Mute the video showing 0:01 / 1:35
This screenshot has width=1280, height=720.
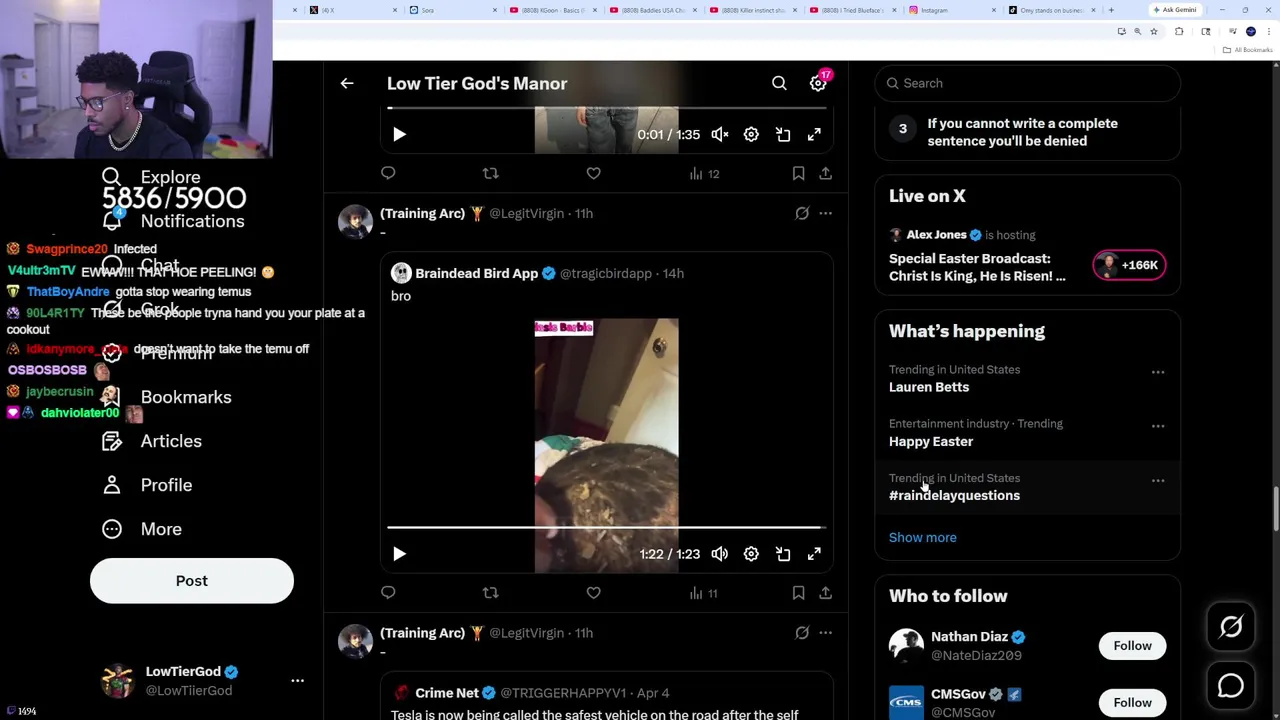coord(720,134)
